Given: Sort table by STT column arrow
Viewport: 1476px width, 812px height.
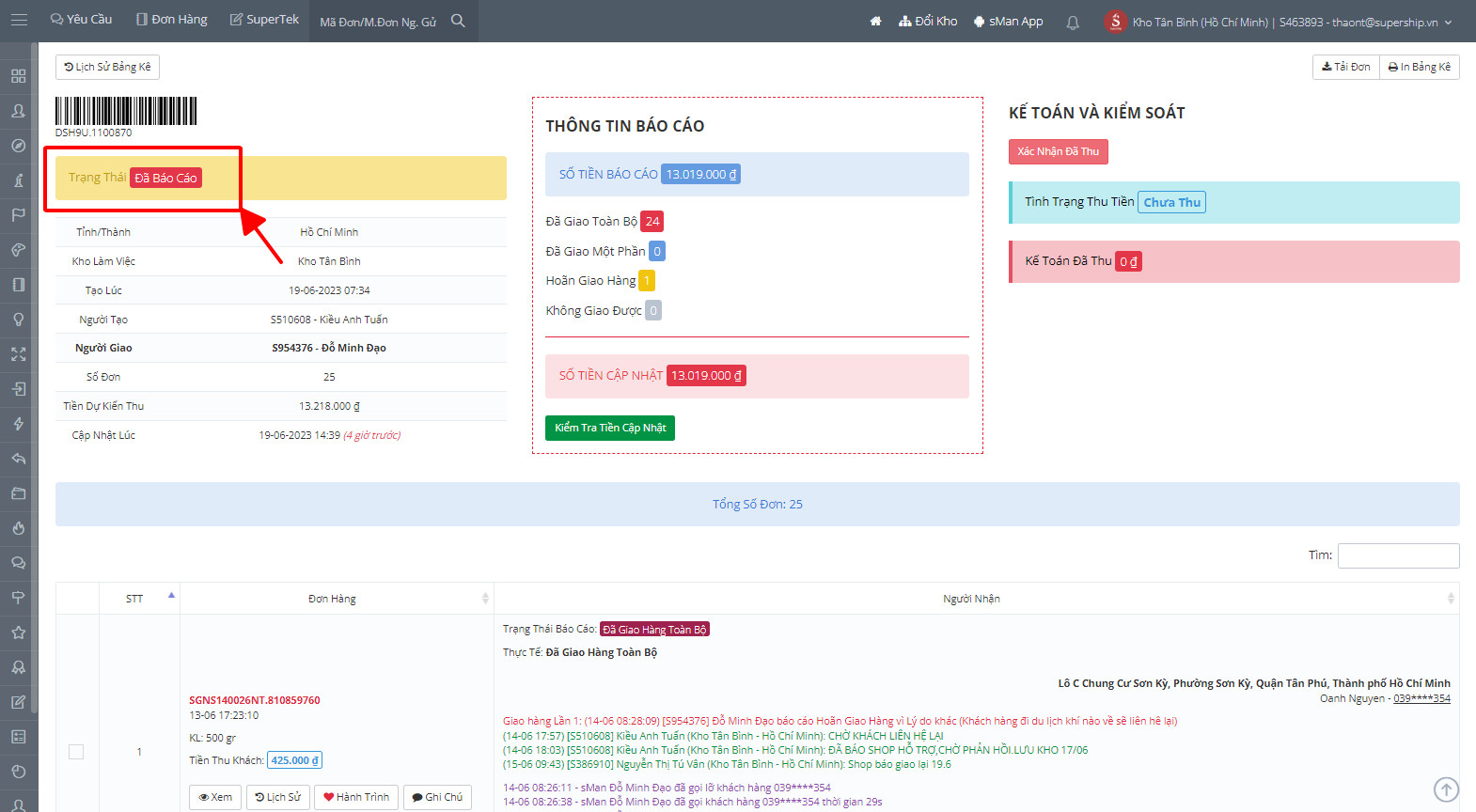Looking at the screenshot, I should [171, 595].
